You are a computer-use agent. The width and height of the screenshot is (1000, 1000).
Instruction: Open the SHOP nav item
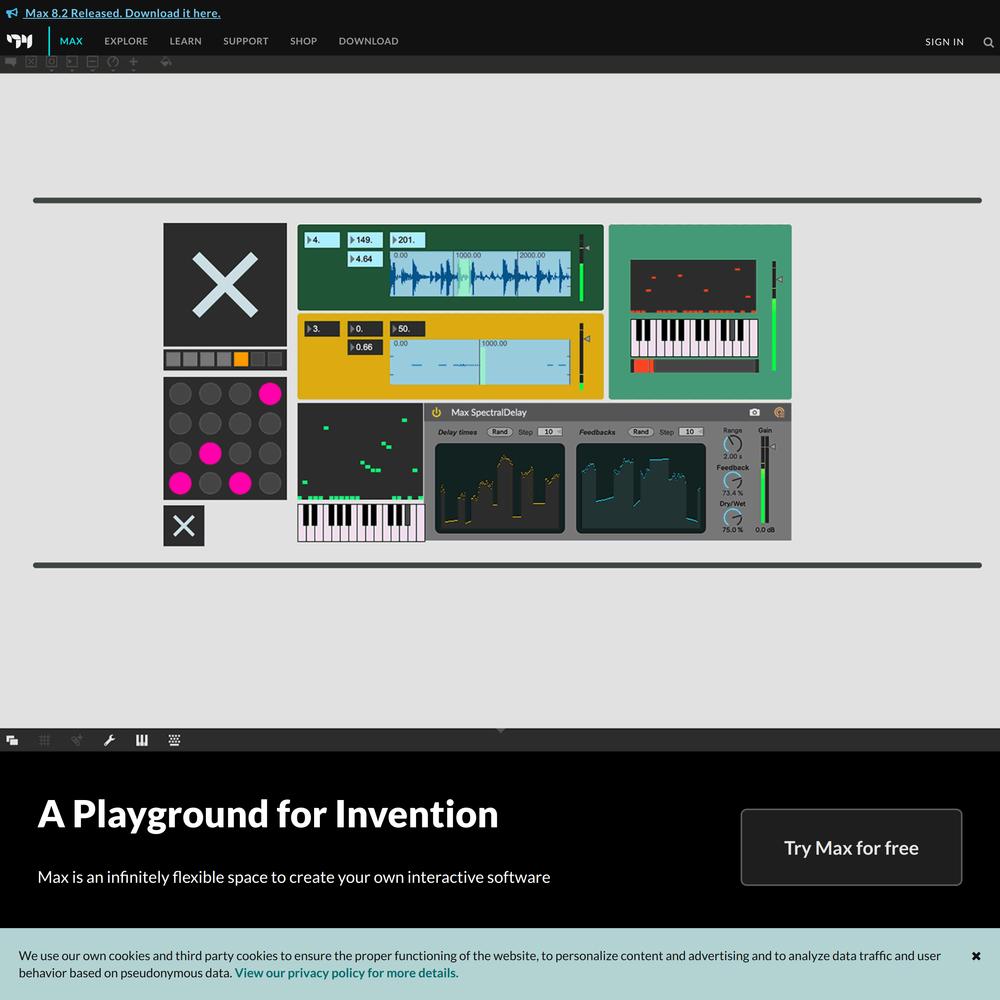(x=304, y=41)
